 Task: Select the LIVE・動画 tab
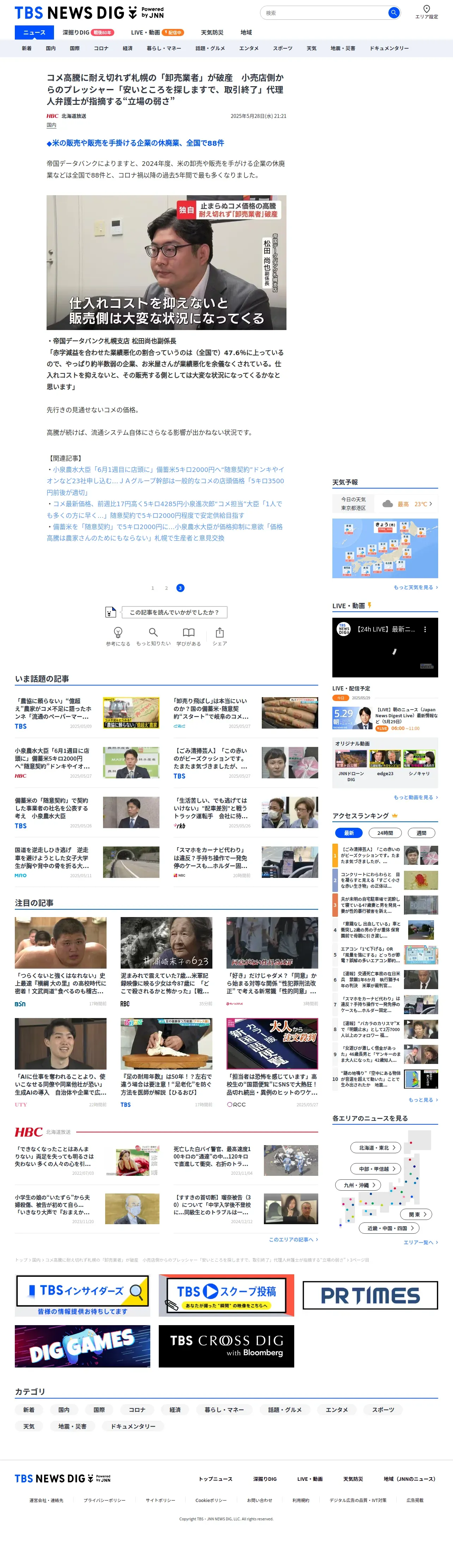pyautogui.click(x=157, y=32)
